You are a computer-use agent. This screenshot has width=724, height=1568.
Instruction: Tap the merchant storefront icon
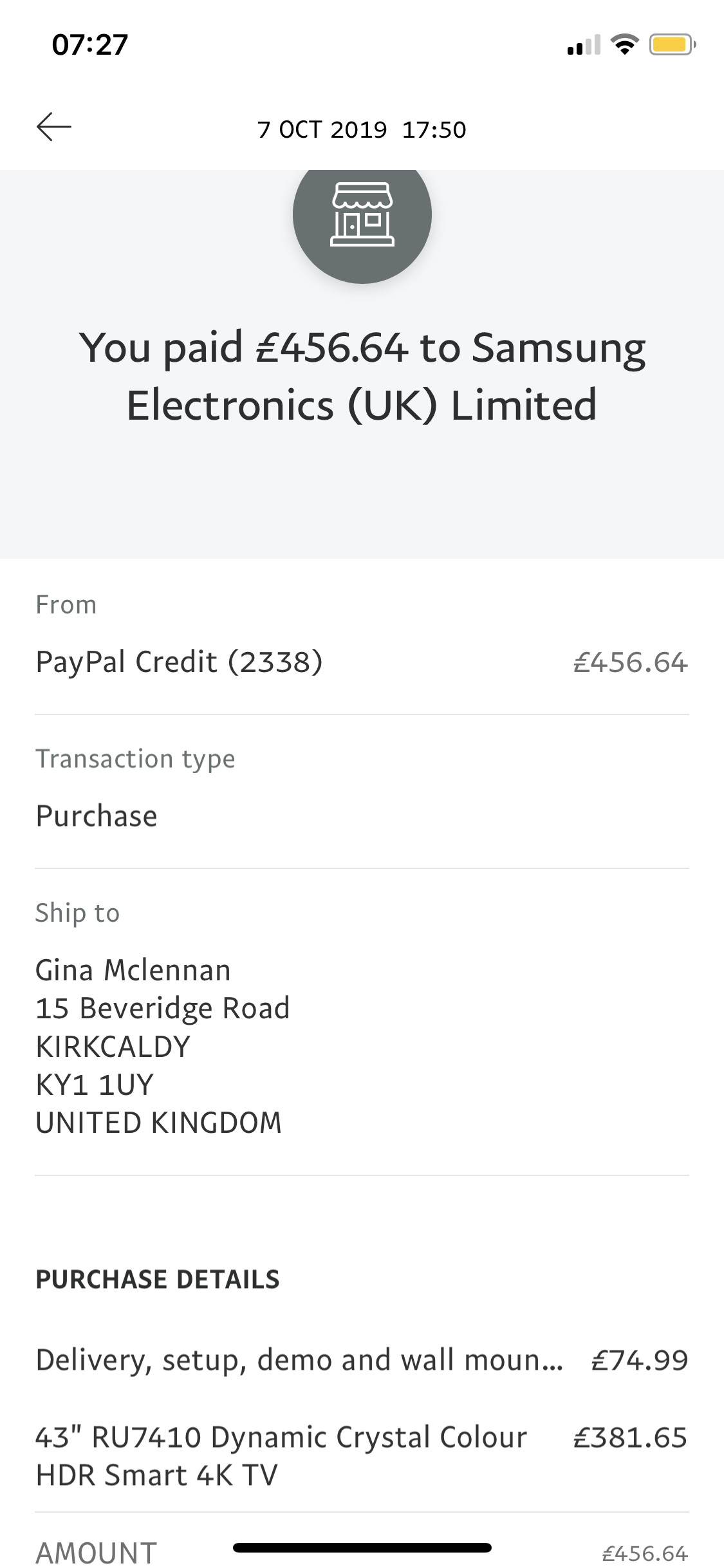pyautogui.click(x=362, y=214)
